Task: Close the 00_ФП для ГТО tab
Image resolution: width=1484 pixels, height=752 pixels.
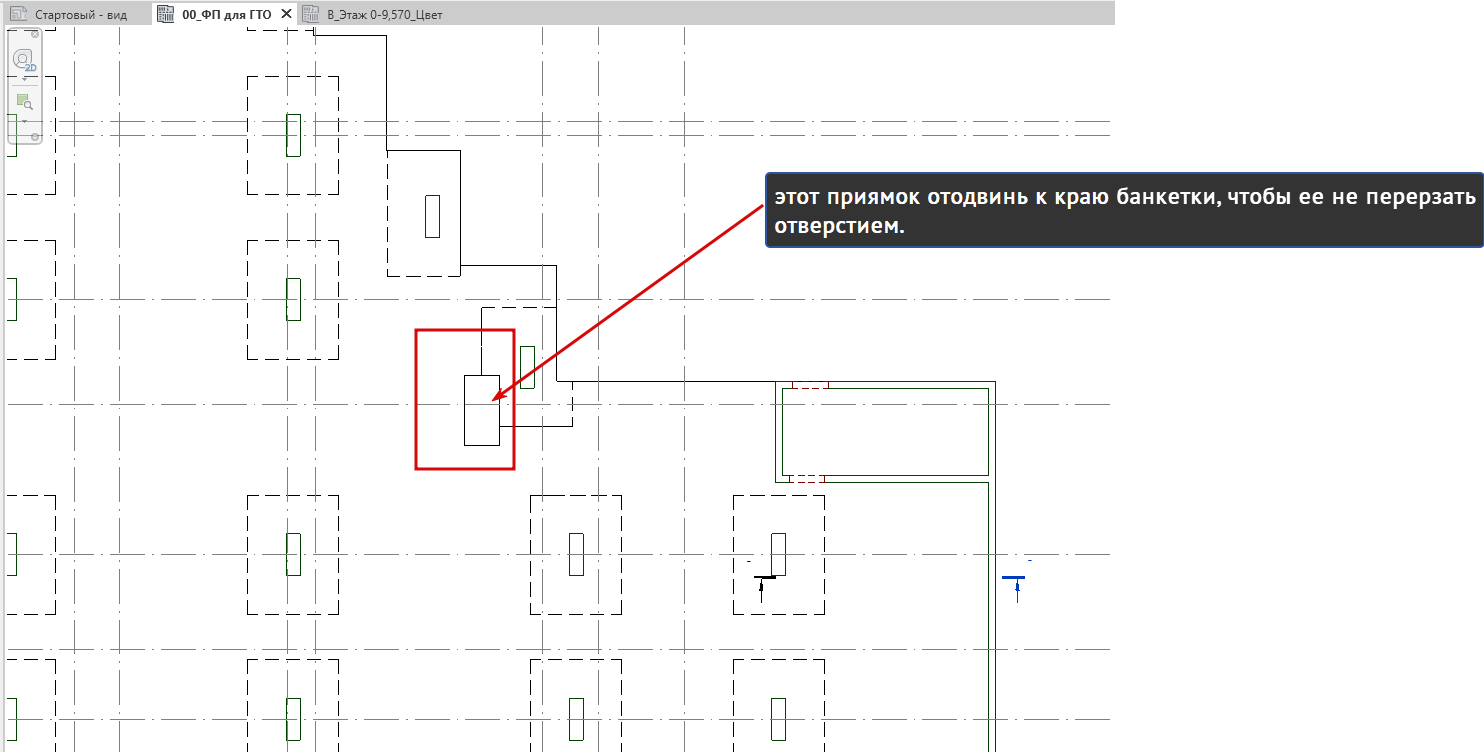Action: tap(286, 14)
